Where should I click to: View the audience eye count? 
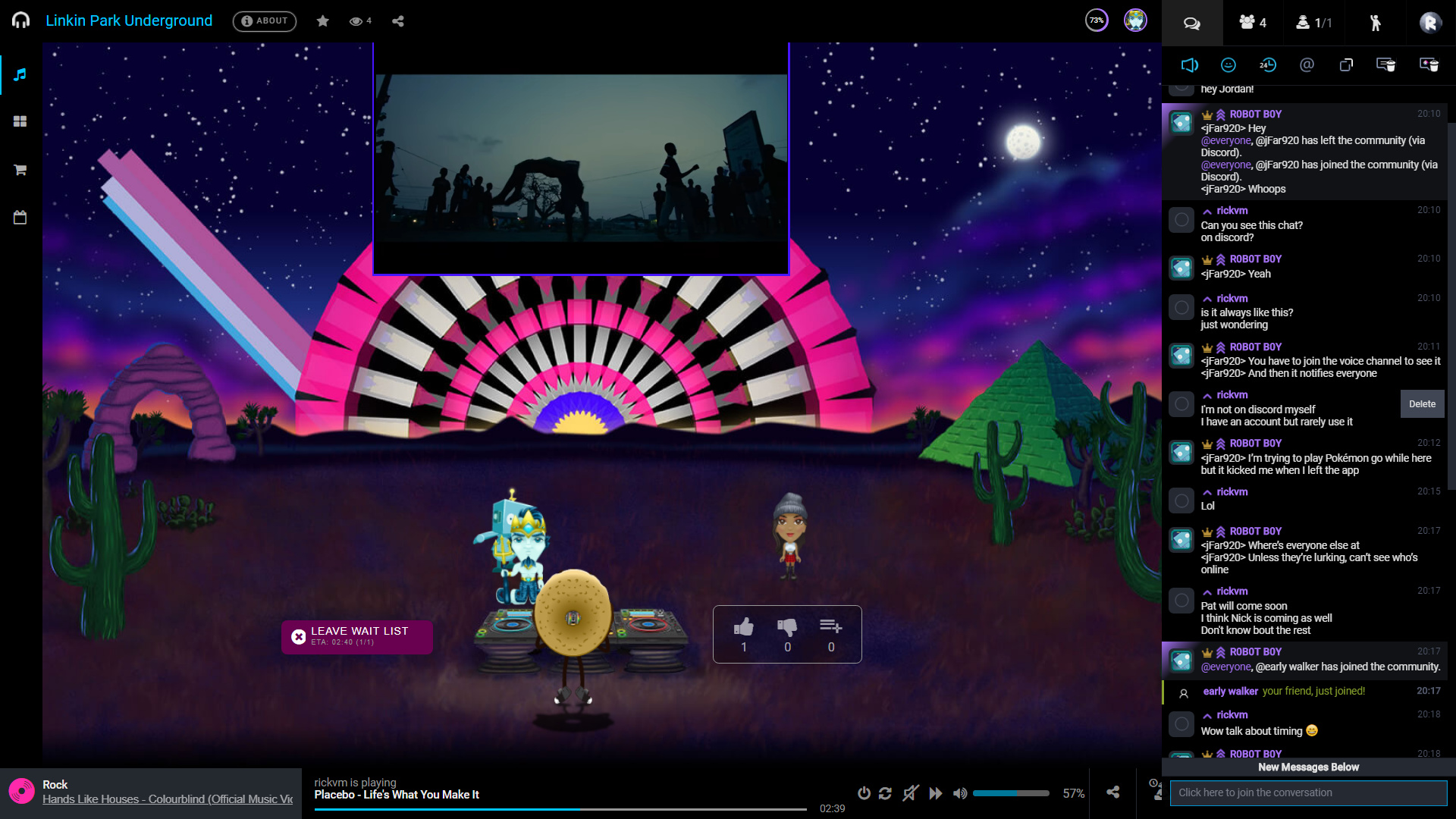coord(360,21)
